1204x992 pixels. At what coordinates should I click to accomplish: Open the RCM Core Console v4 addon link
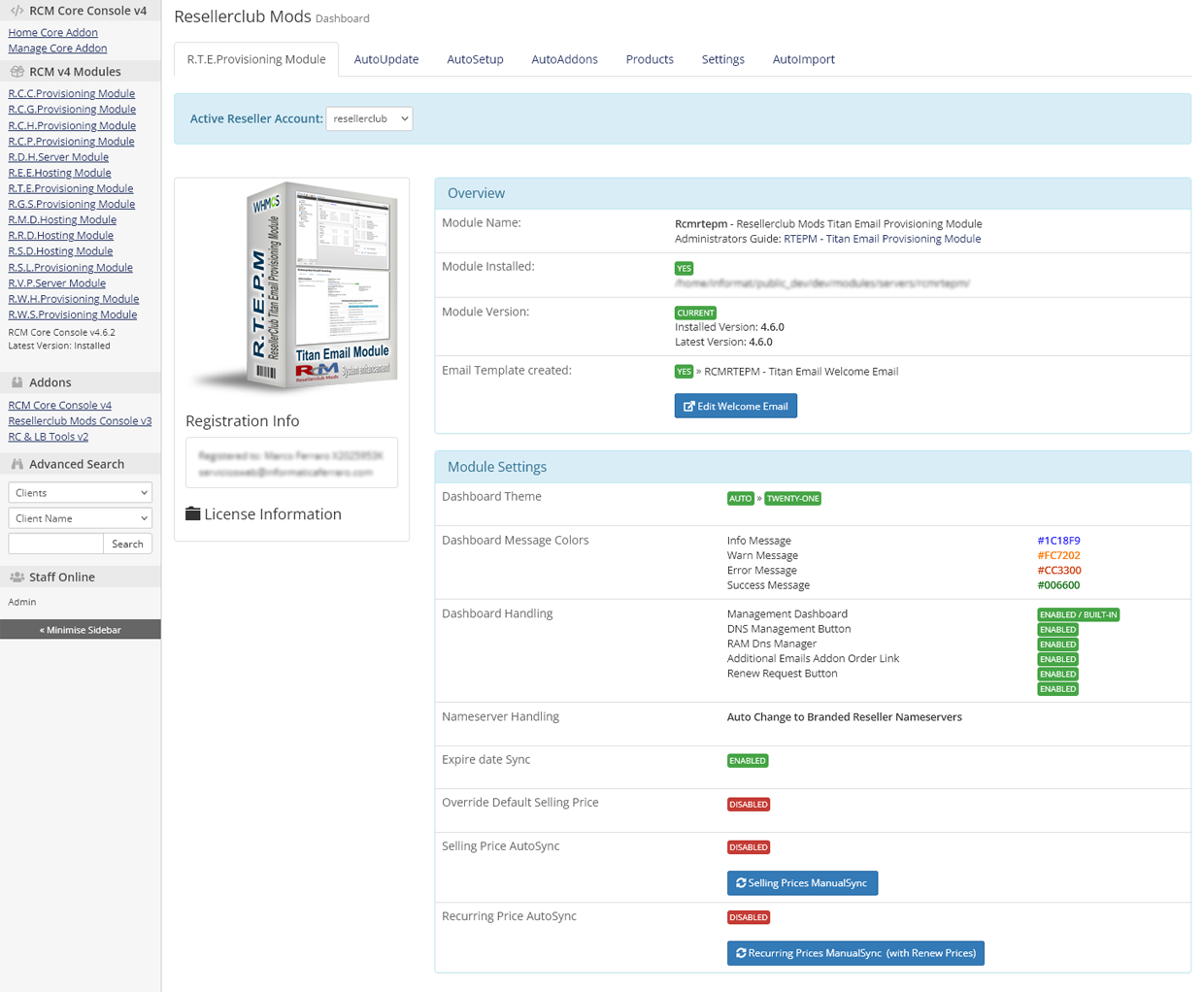coord(60,405)
